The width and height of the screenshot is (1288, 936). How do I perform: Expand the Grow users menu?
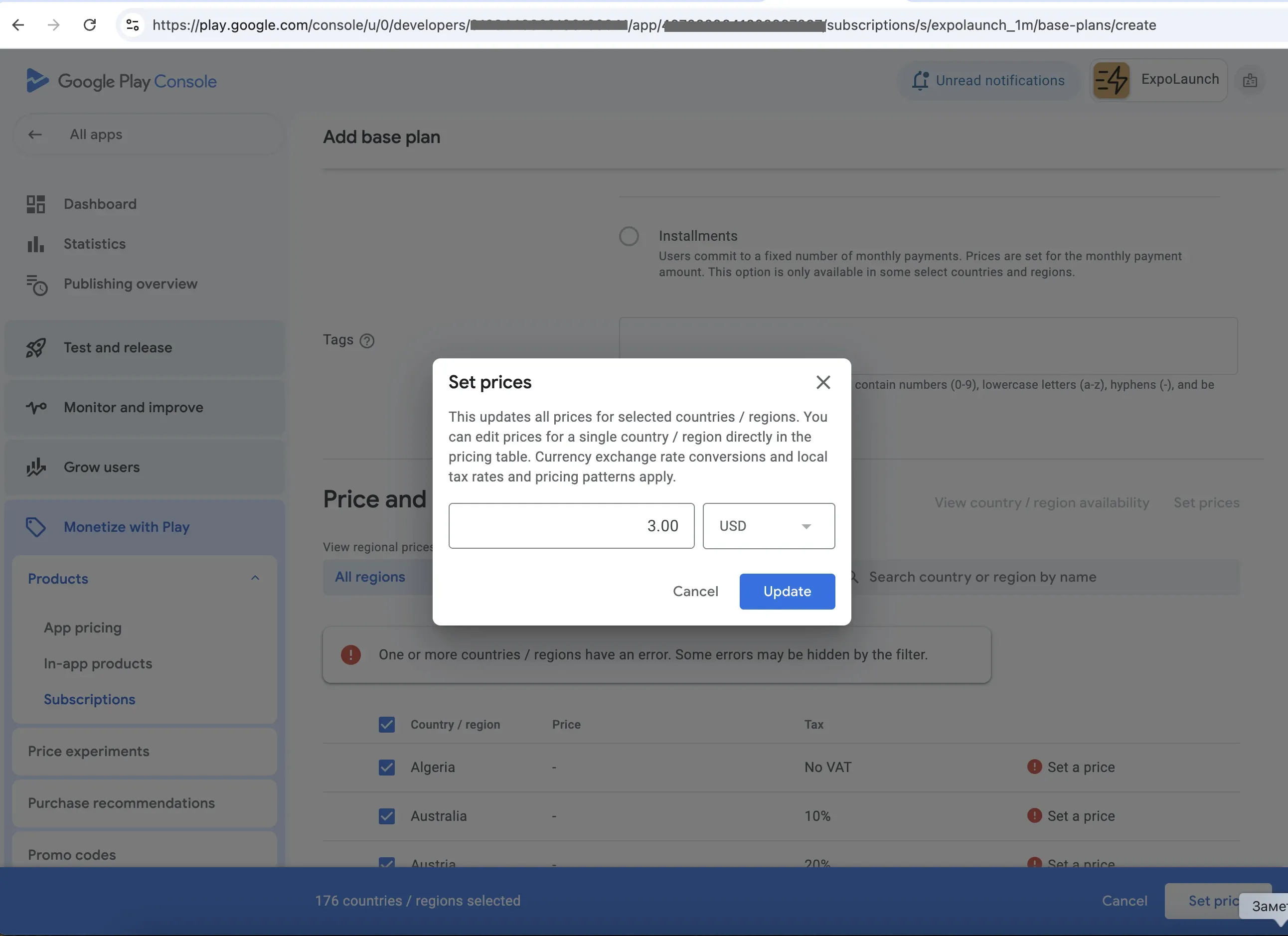click(145, 467)
